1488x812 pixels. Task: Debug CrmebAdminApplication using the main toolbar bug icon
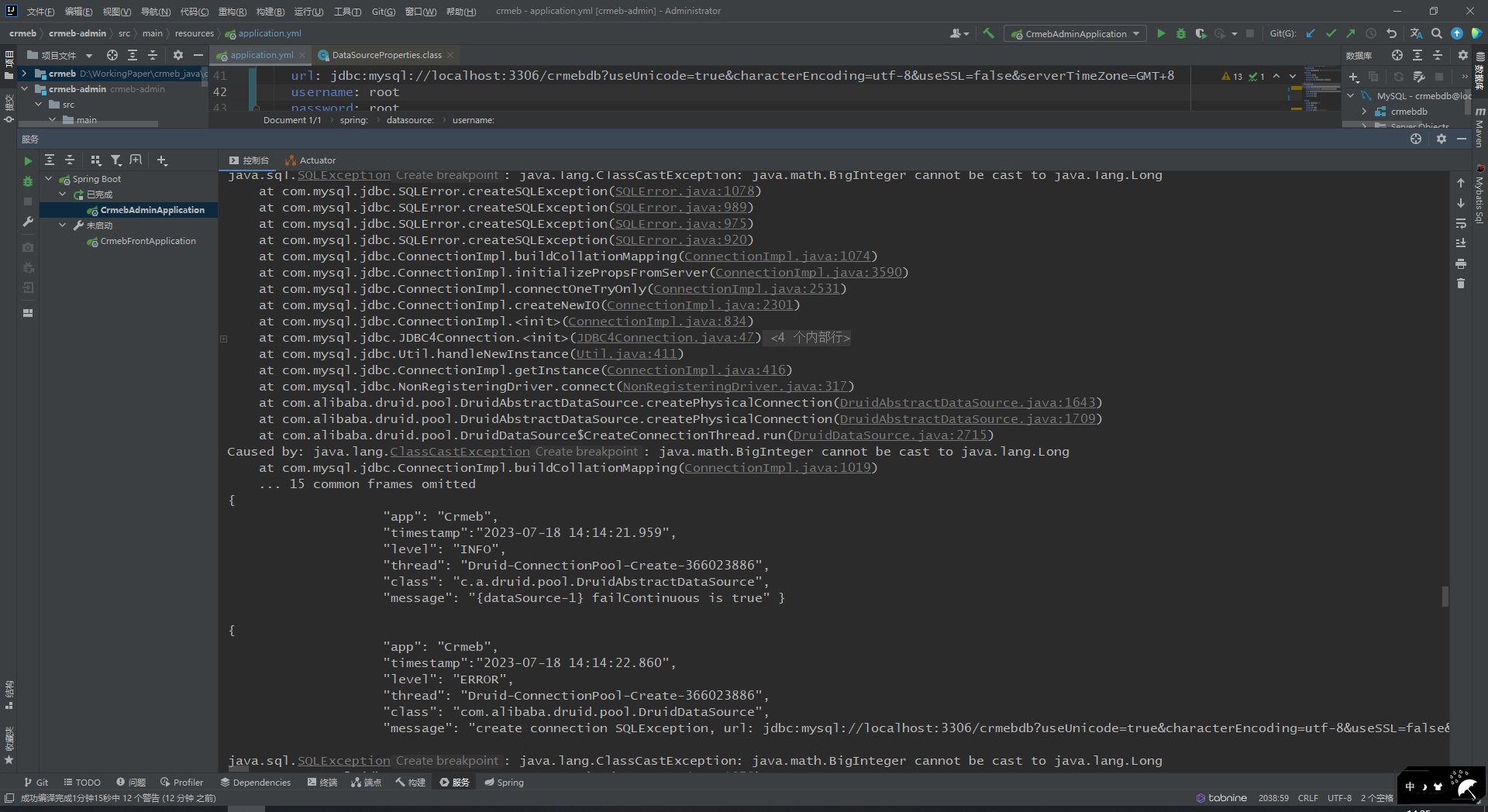[1180, 33]
